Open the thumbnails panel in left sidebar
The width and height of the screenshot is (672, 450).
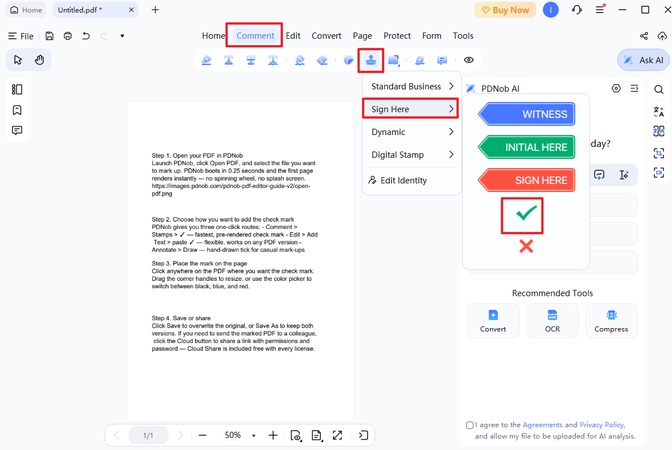tap(17, 90)
